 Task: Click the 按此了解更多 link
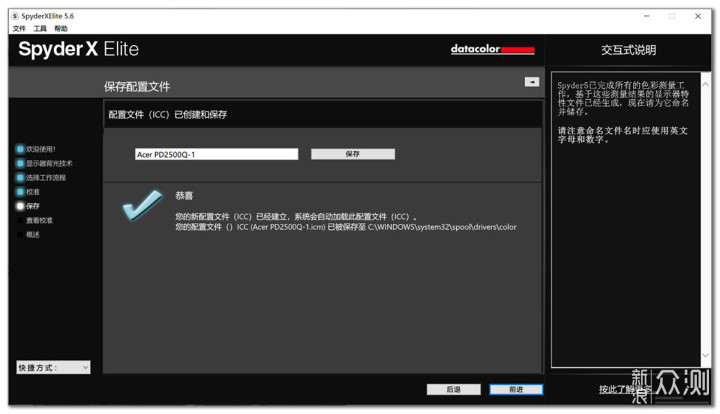click(x=625, y=389)
